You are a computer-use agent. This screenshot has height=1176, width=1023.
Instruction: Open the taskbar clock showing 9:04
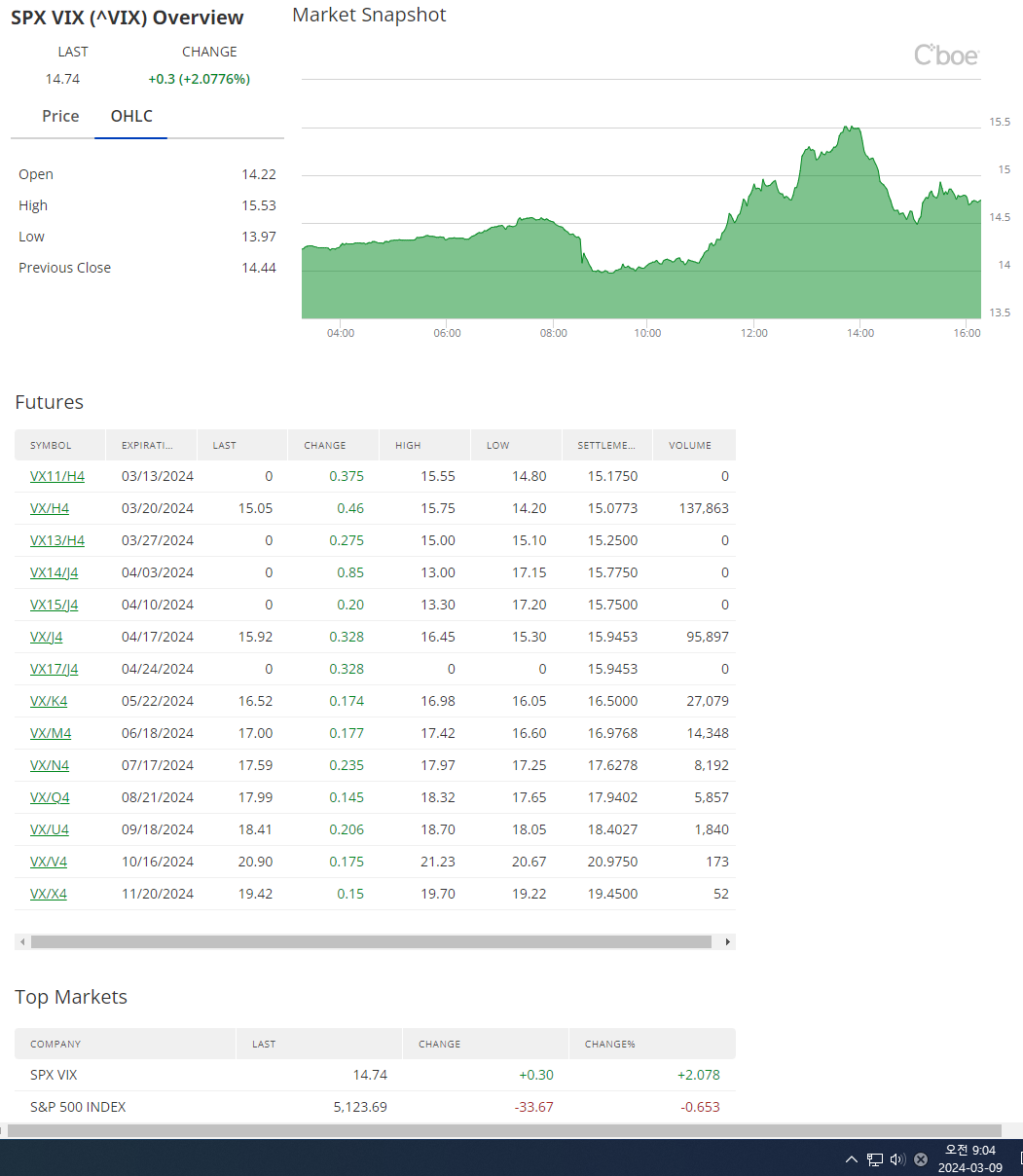(970, 1158)
